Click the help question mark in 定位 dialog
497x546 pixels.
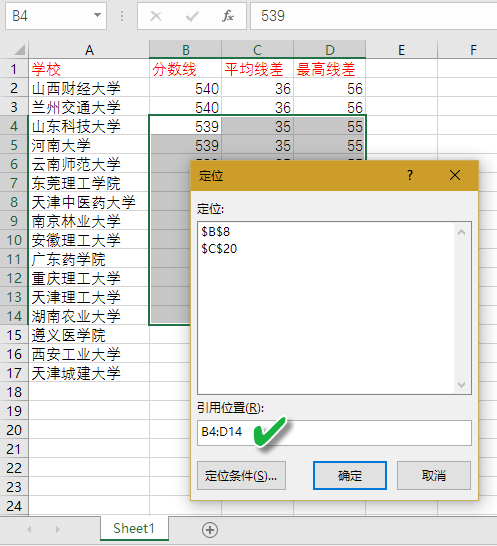[410, 175]
